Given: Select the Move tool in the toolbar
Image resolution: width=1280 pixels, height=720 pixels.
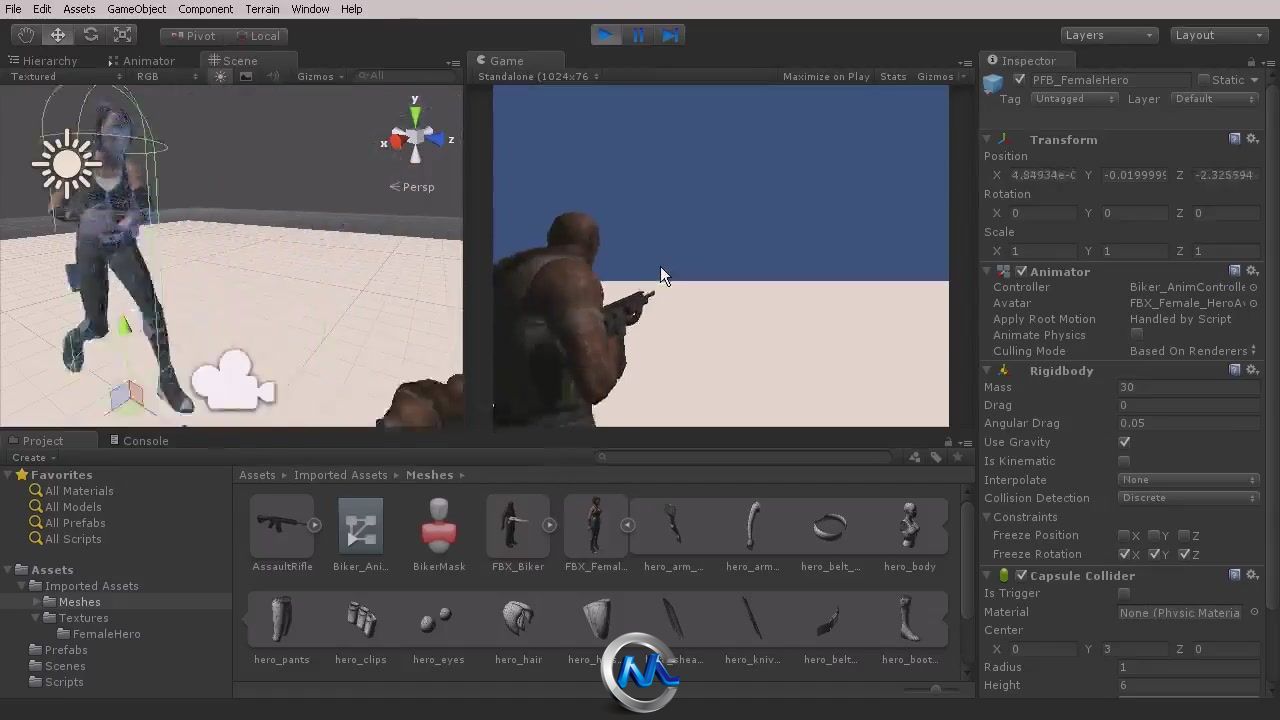Looking at the screenshot, I should pyautogui.click(x=58, y=35).
